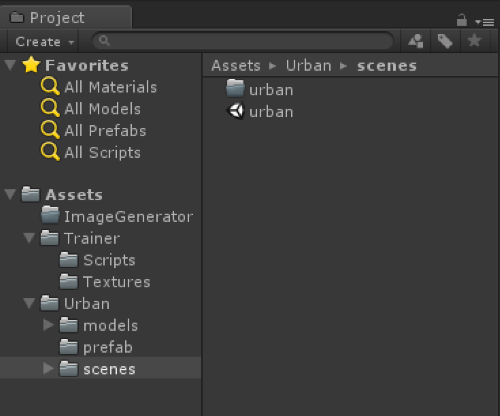Select the Assets folder label in tree
The height and width of the screenshot is (416, 500).
(x=74, y=195)
